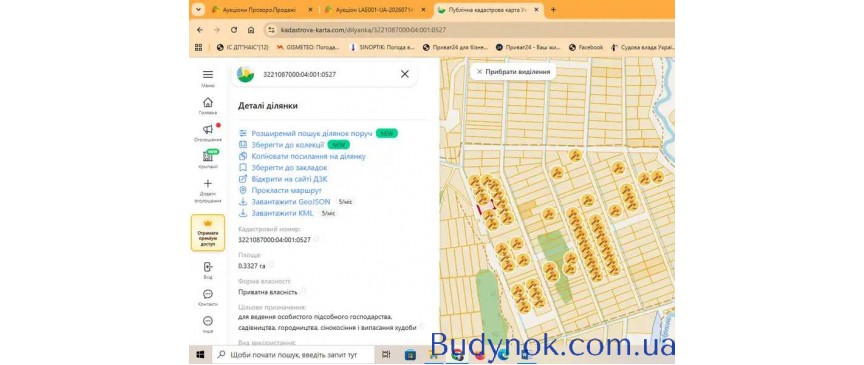The image size is (864, 365).
Task: Open Windows Start menu
Action: [x=200, y=355]
